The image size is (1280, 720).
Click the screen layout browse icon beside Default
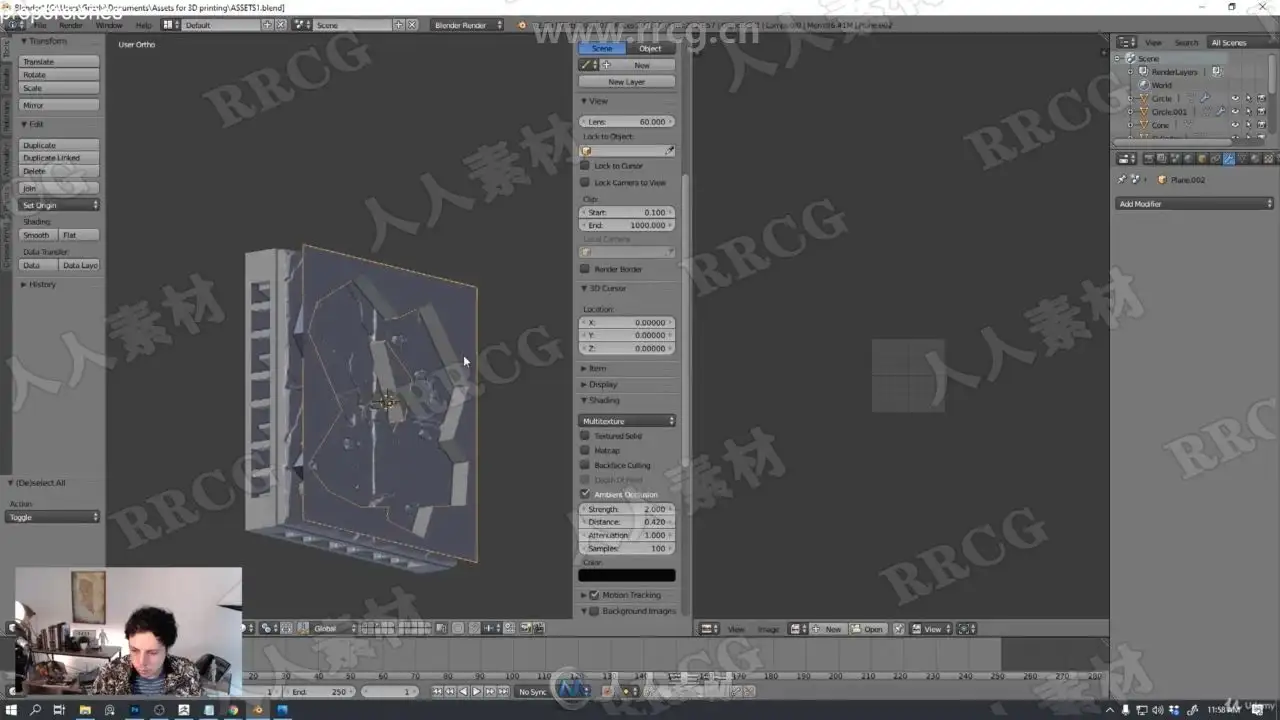(171, 24)
